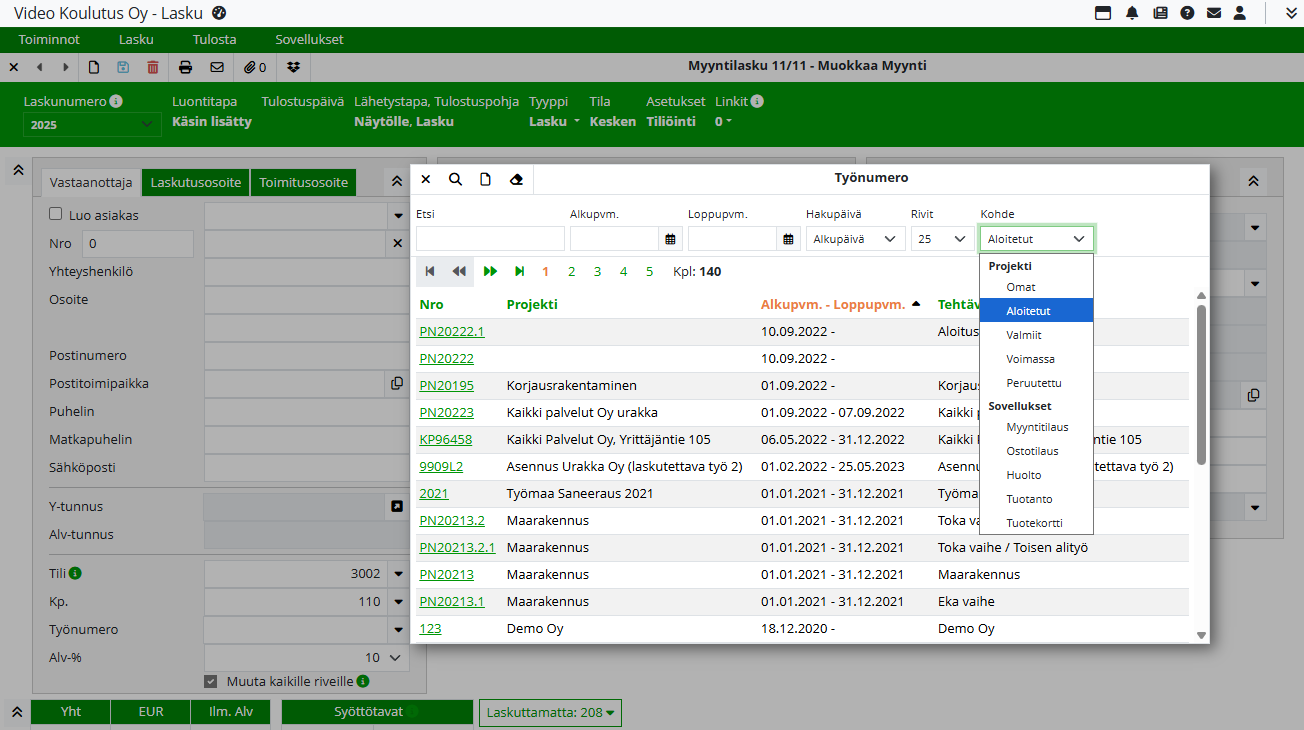Select Valmiit in Kohde dropdown list

click(1023, 335)
